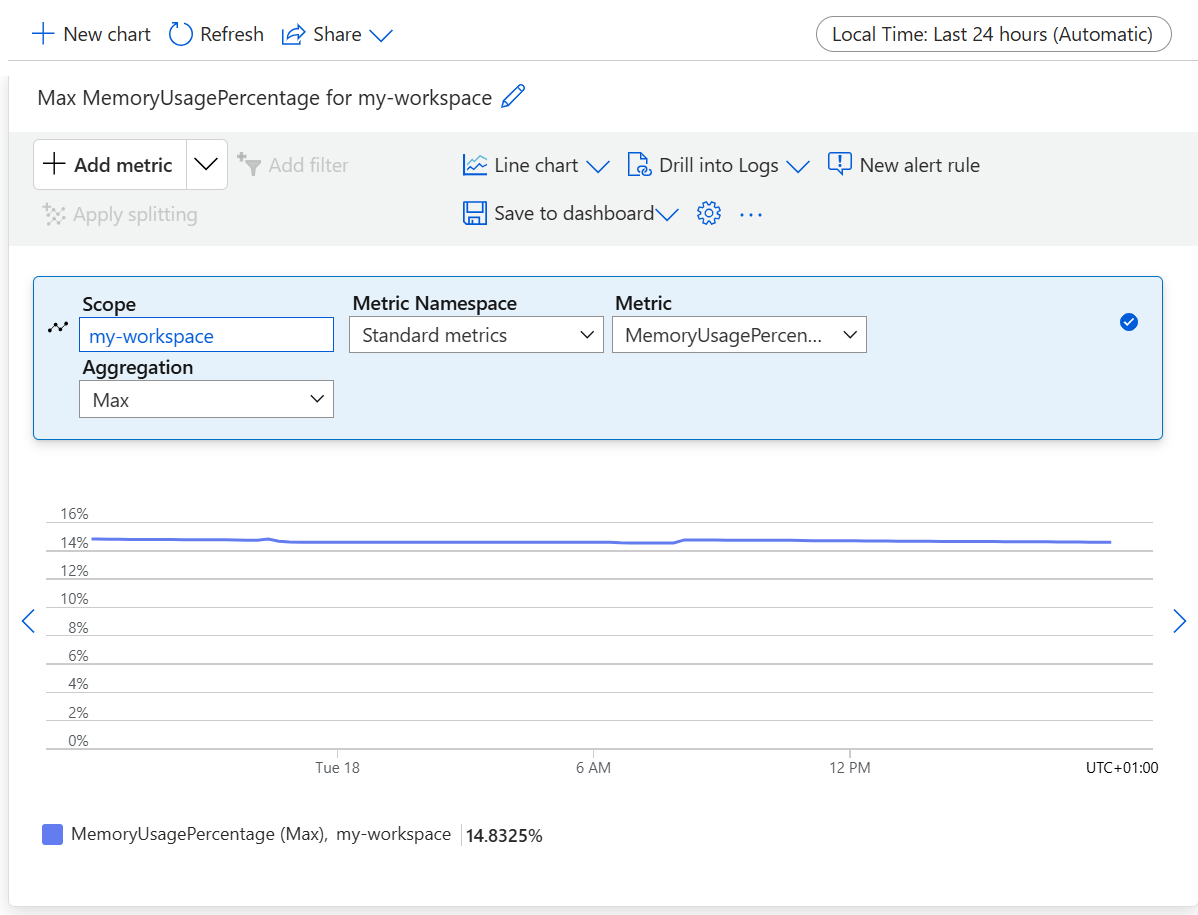Click the MemoryUsagePercentage legend color swatch
The width and height of the screenshot is (1198, 915).
click(51, 834)
